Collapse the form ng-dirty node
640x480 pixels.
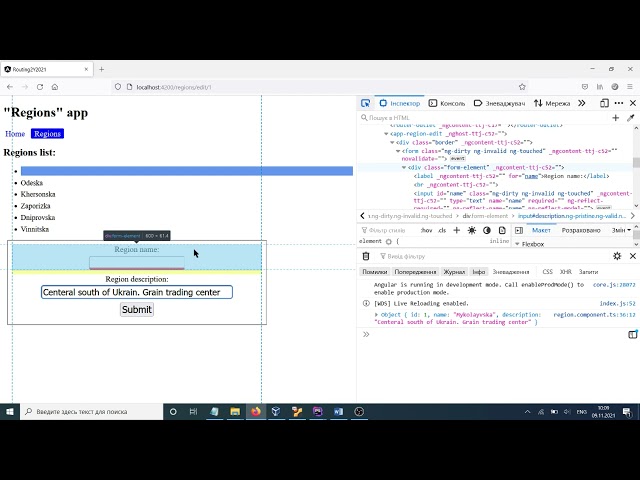tap(398, 151)
